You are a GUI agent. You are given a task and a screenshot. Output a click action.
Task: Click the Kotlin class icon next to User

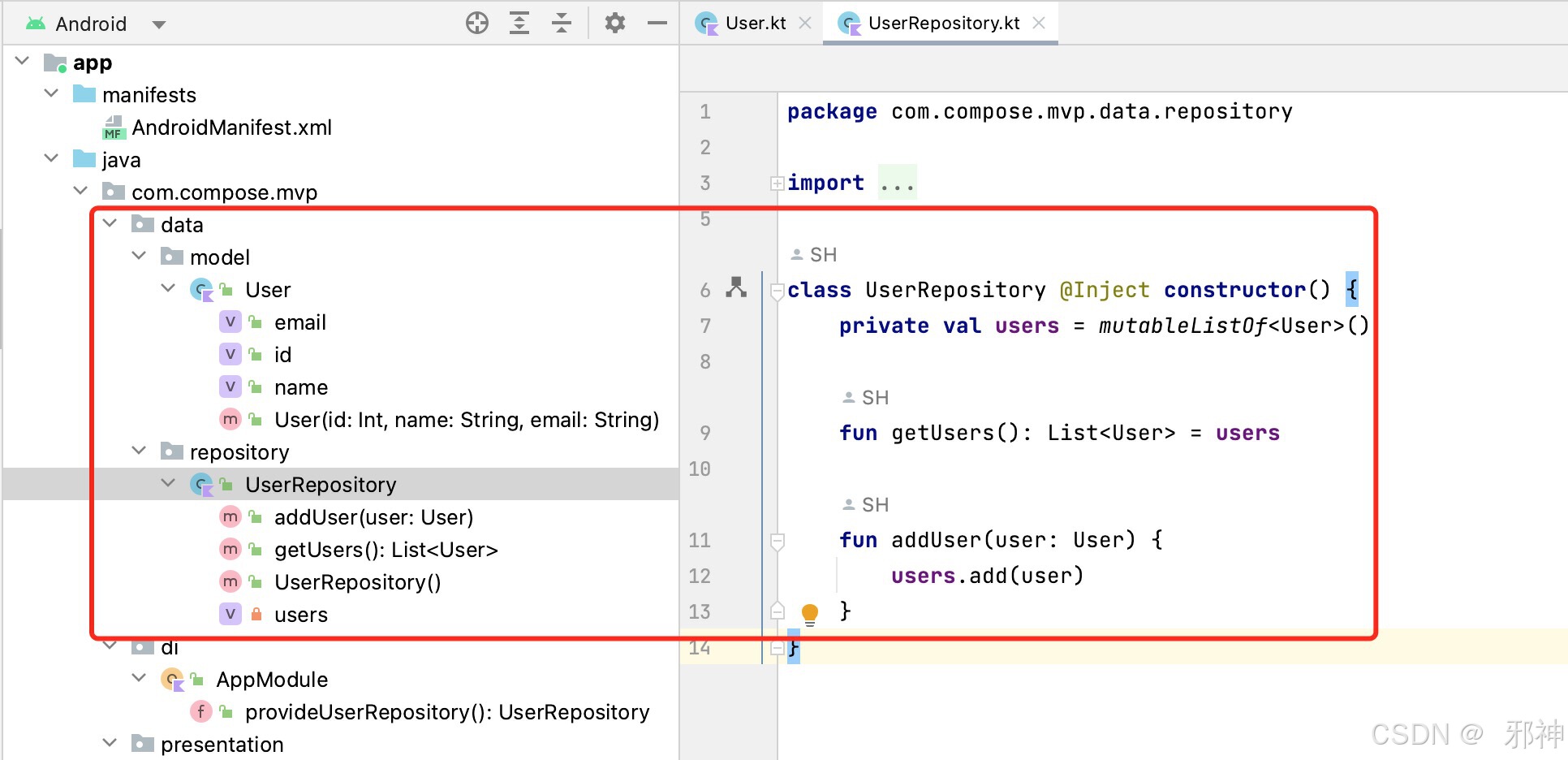[x=203, y=289]
